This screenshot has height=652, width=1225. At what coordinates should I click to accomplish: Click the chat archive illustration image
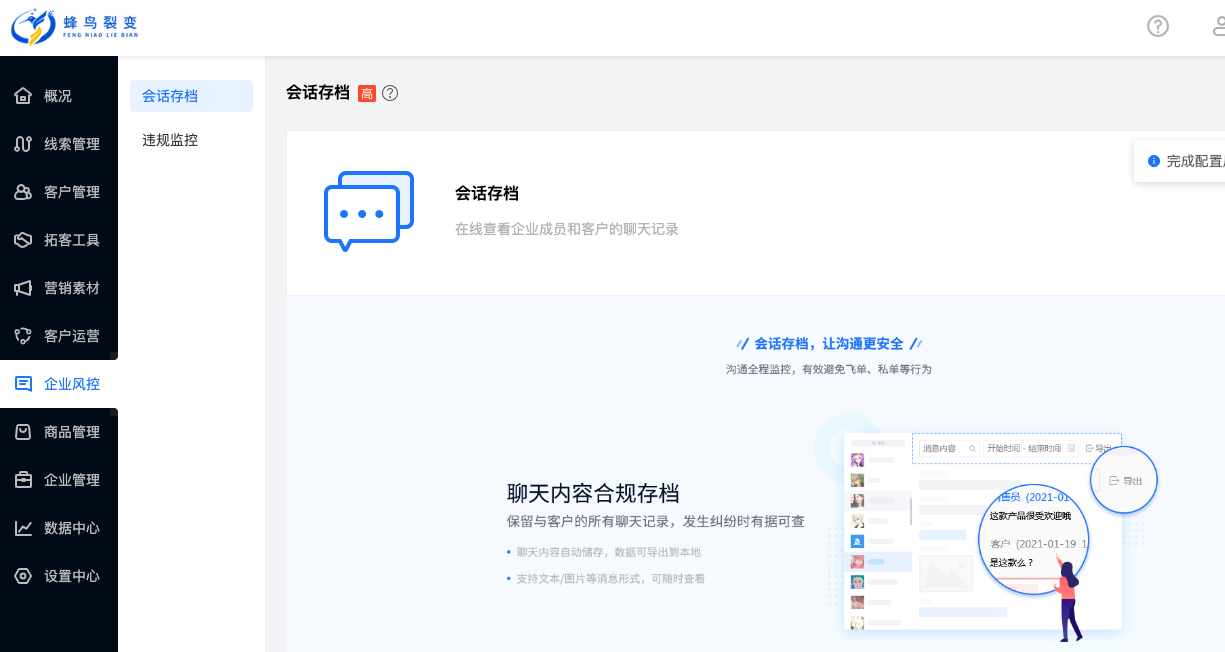985,530
